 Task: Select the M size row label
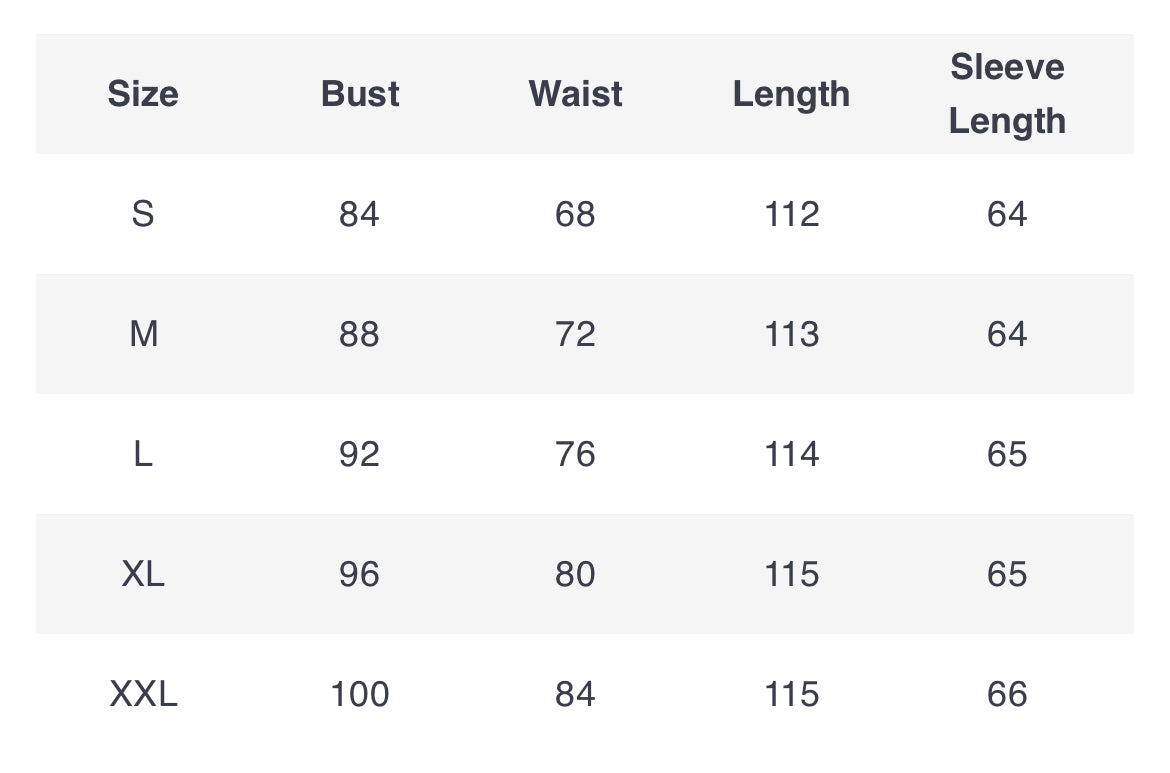click(143, 334)
